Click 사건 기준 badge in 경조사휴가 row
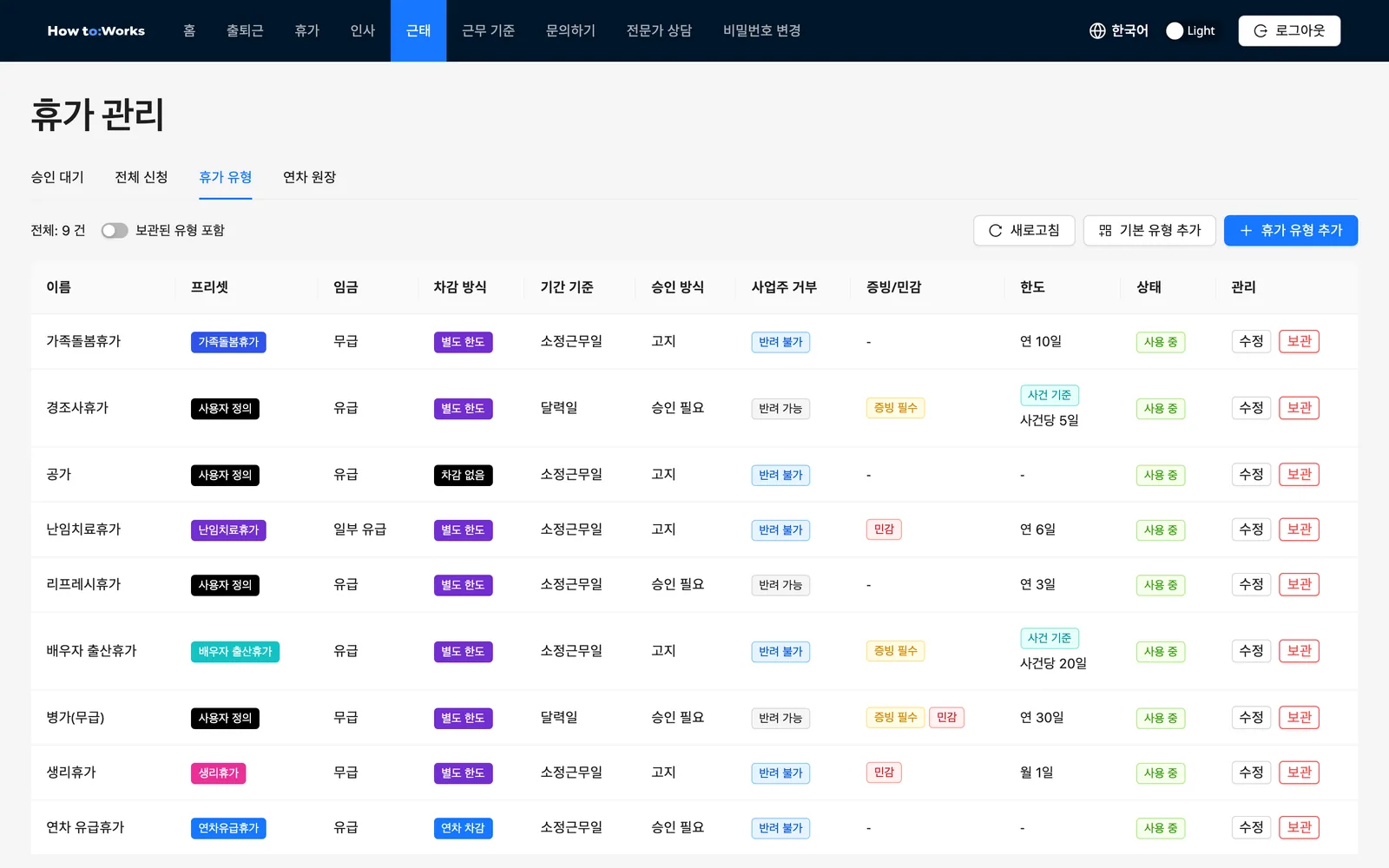Screen dimensions: 1389x868 1050,395
